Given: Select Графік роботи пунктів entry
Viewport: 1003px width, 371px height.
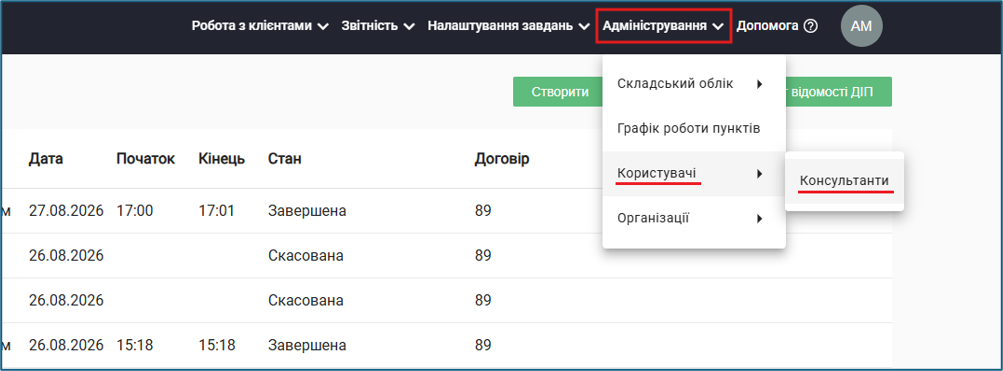Looking at the screenshot, I should (x=693, y=129).
